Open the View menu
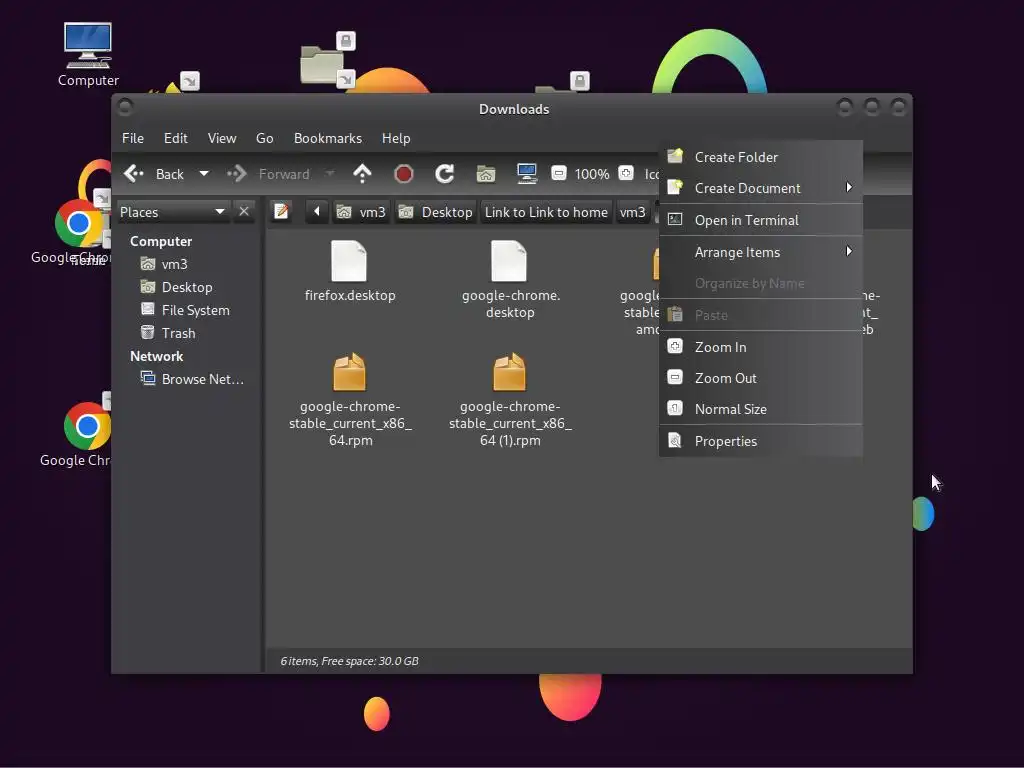The width and height of the screenshot is (1024, 768). [222, 138]
